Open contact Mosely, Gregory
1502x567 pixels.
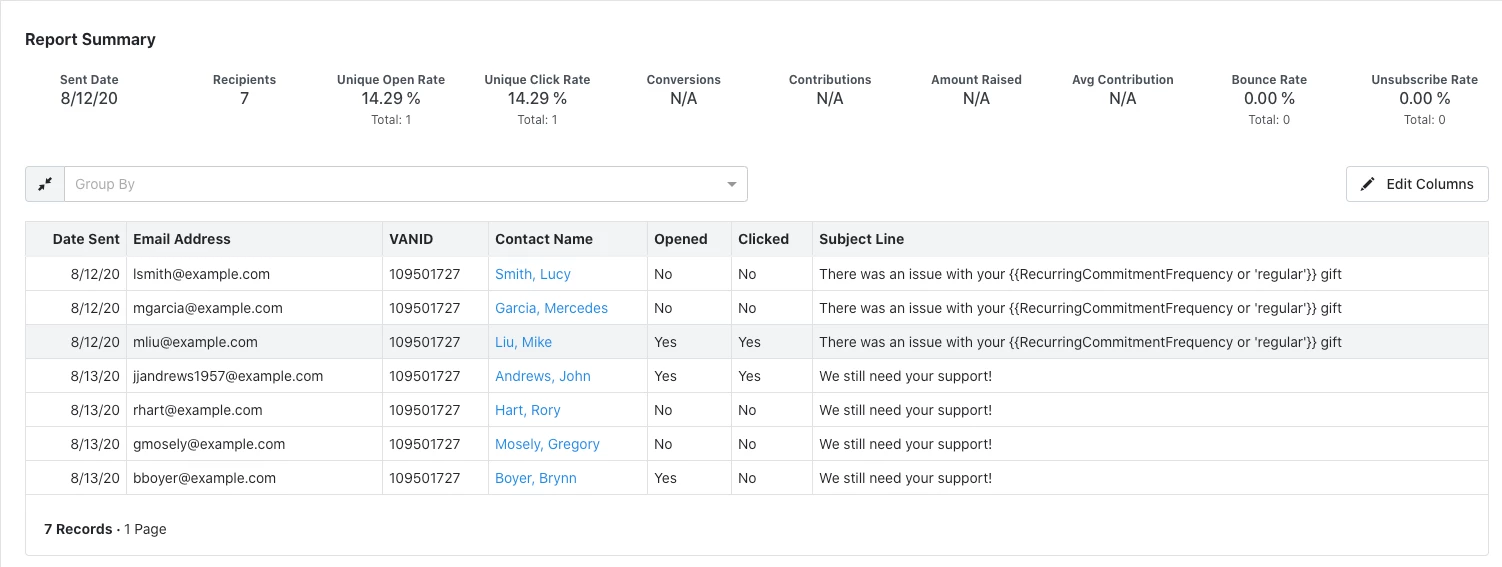(x=547, y=444)
